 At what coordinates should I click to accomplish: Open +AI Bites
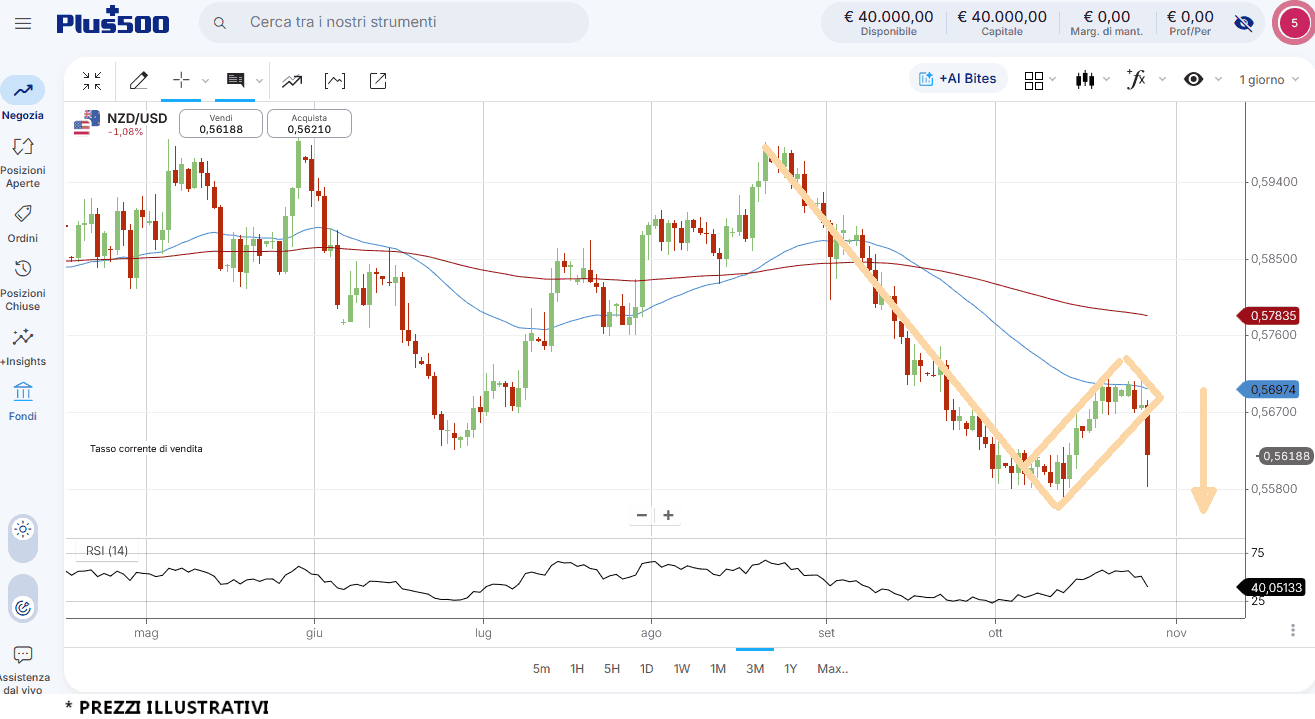point(958,78)
